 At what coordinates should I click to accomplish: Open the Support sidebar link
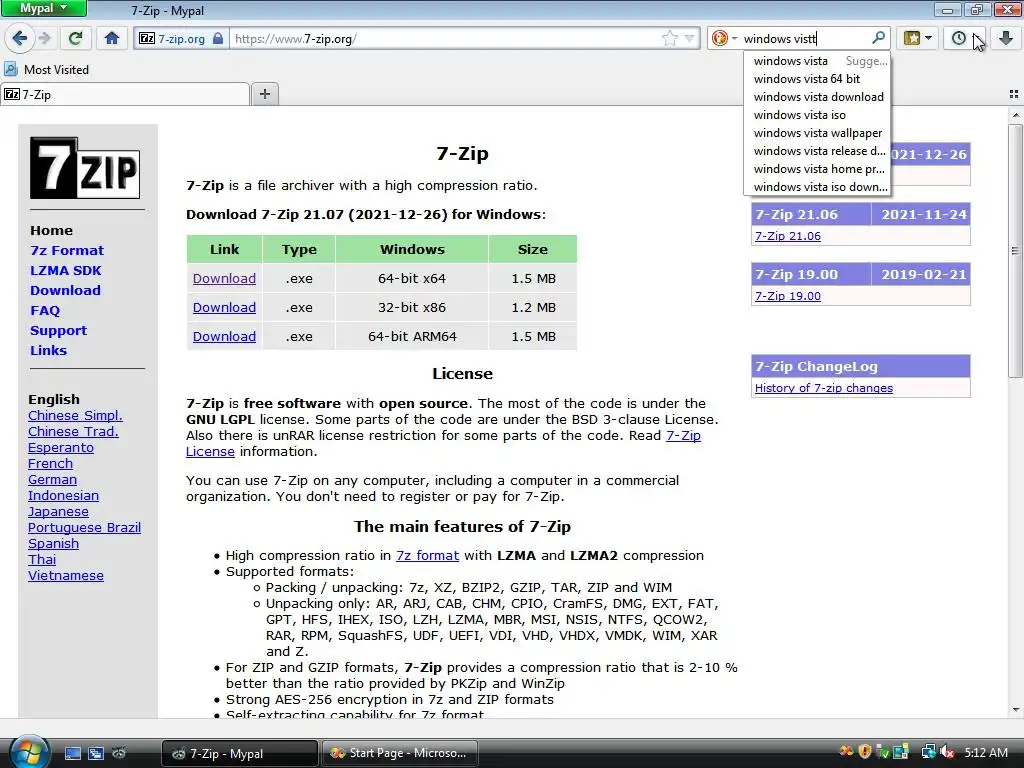coord(58,330)
